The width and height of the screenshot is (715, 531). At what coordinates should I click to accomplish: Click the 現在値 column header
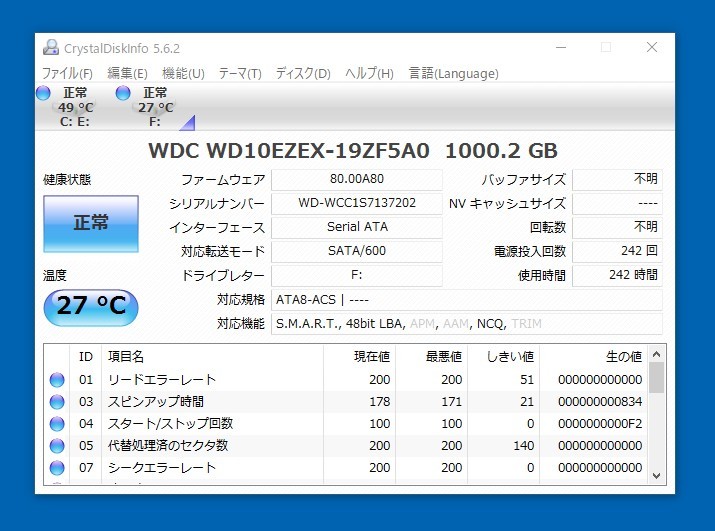[359, 357]
